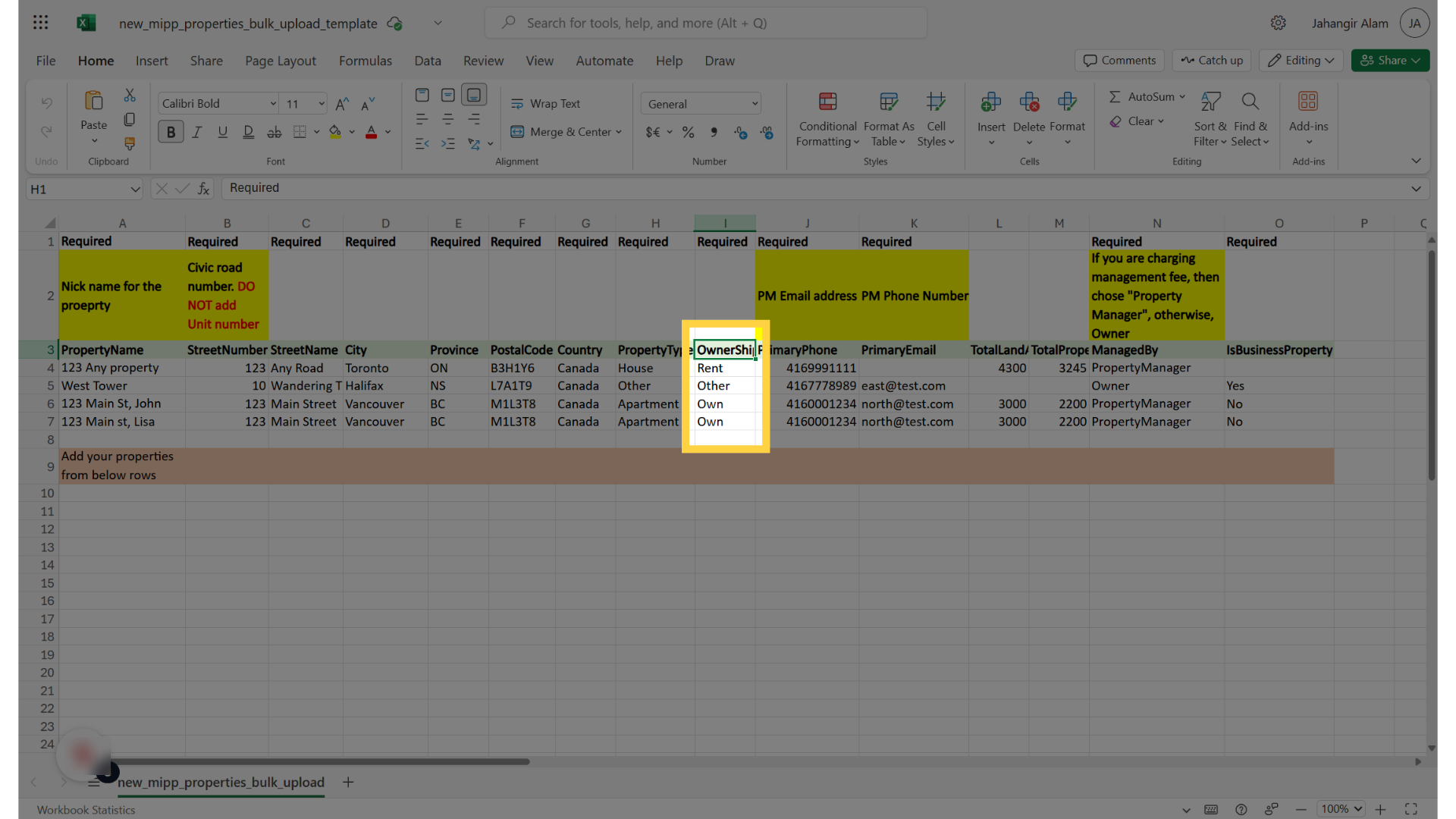Toggle bottom align button

474,95
